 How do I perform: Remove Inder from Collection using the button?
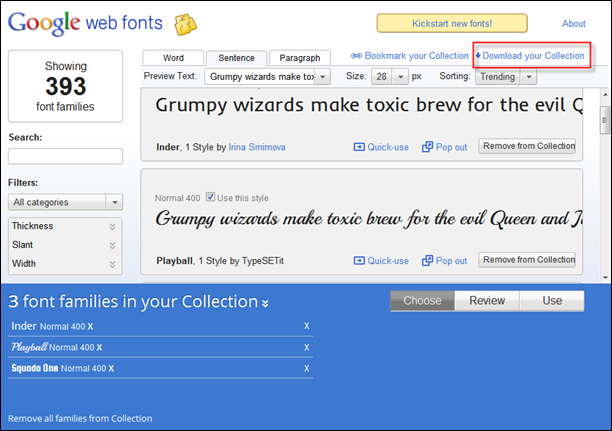point(527,146)
